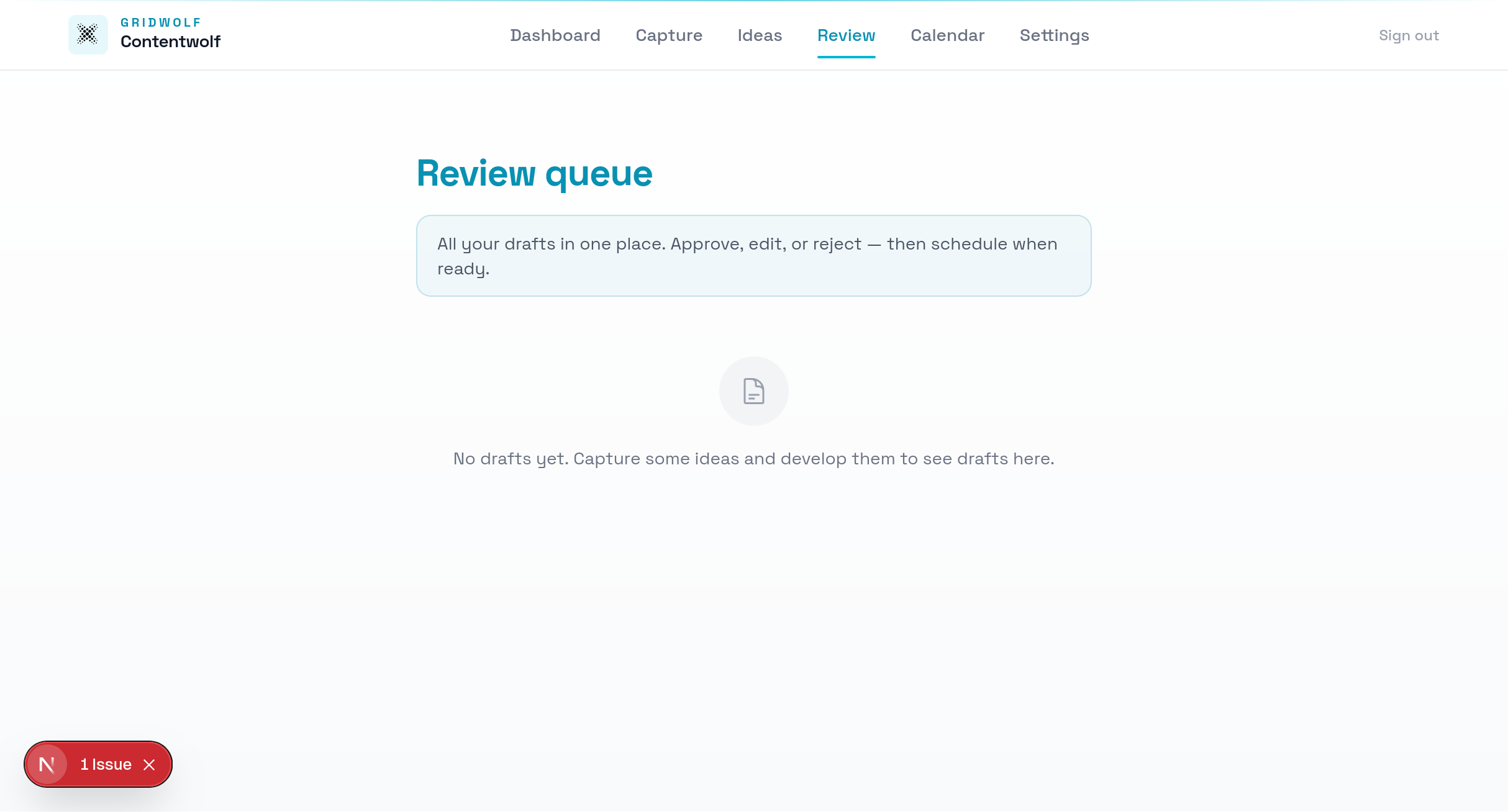Click the 'No drafts yet' empty message
This screenshot has width=1508, height=812.
click(x=754, y=459)
